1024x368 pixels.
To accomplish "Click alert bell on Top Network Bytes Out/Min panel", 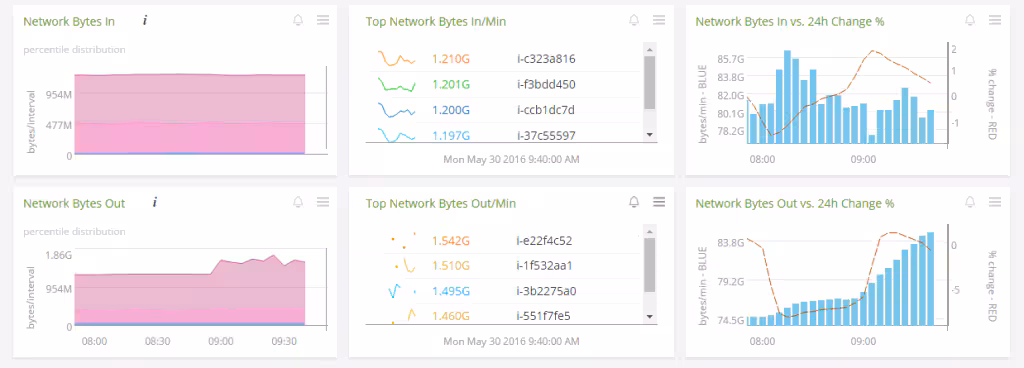I will pyautogui.click(x=633, y=202).
